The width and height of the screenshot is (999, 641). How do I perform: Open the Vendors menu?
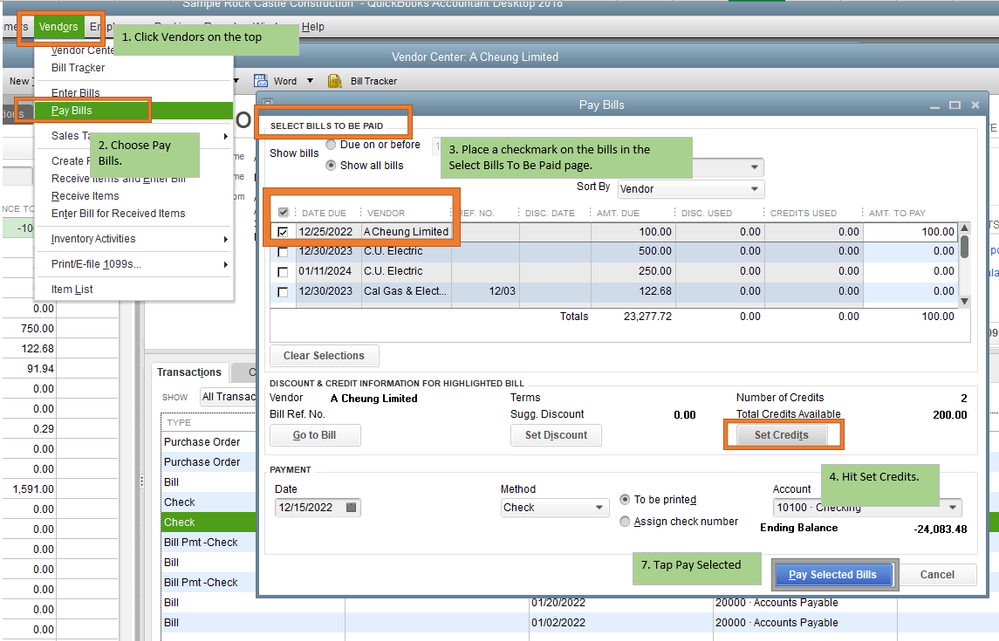click(x=58, y=26)
